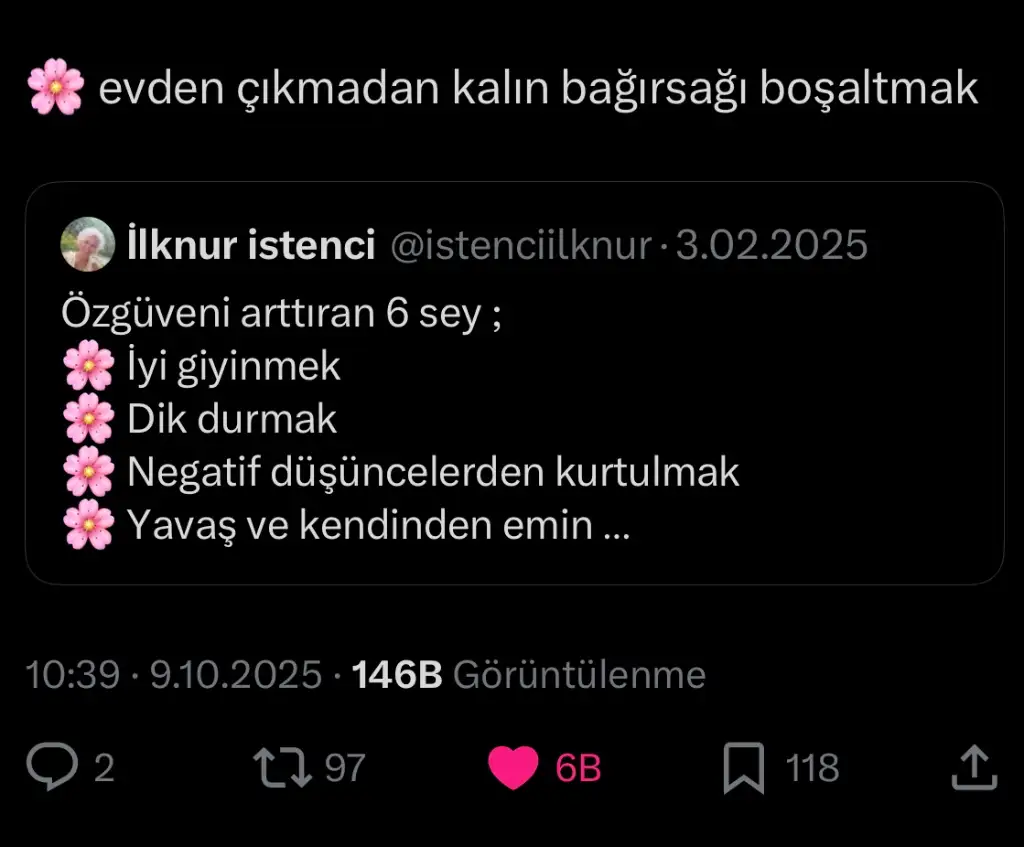Click the 10:39 · 9.10.2025 timestamp
The image size is (1024, 847).
pos(174,675)
